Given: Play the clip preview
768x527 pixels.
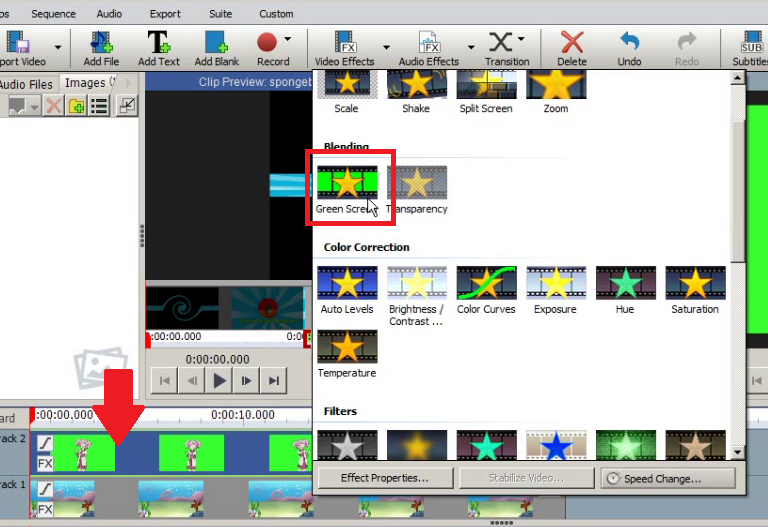Looking at the screenshot, I should pyautogui.click(x=219, y=381).
